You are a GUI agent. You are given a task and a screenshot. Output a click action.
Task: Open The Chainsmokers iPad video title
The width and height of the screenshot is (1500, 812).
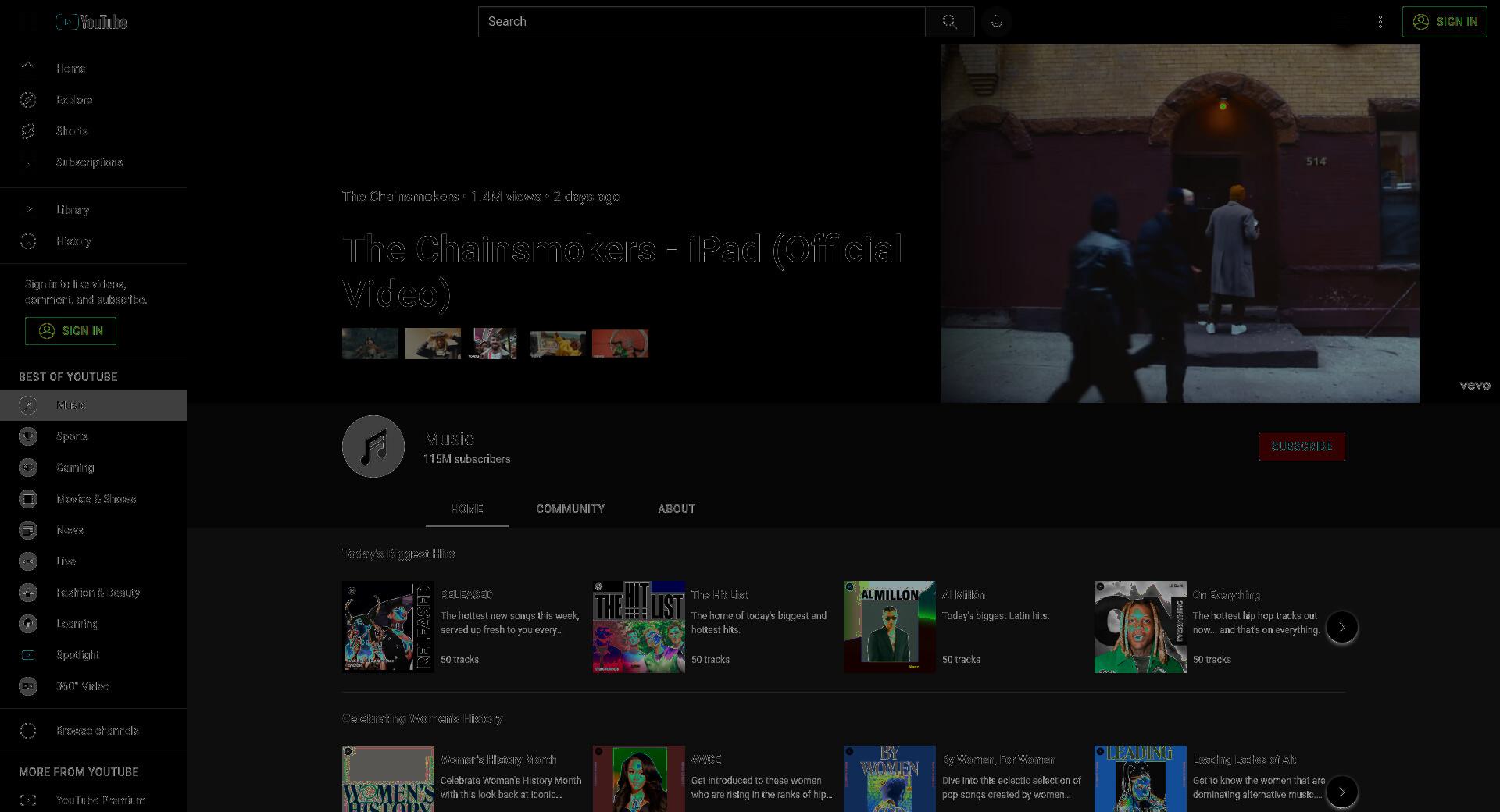622,272
